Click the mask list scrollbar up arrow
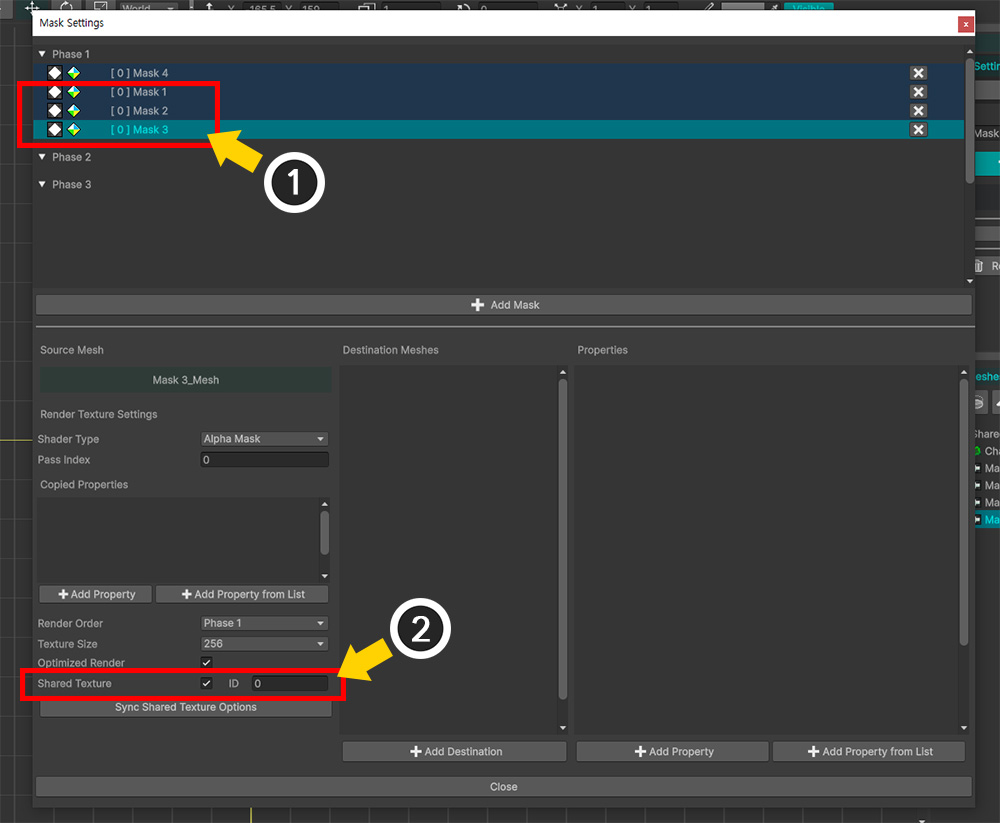 [969, 52]
